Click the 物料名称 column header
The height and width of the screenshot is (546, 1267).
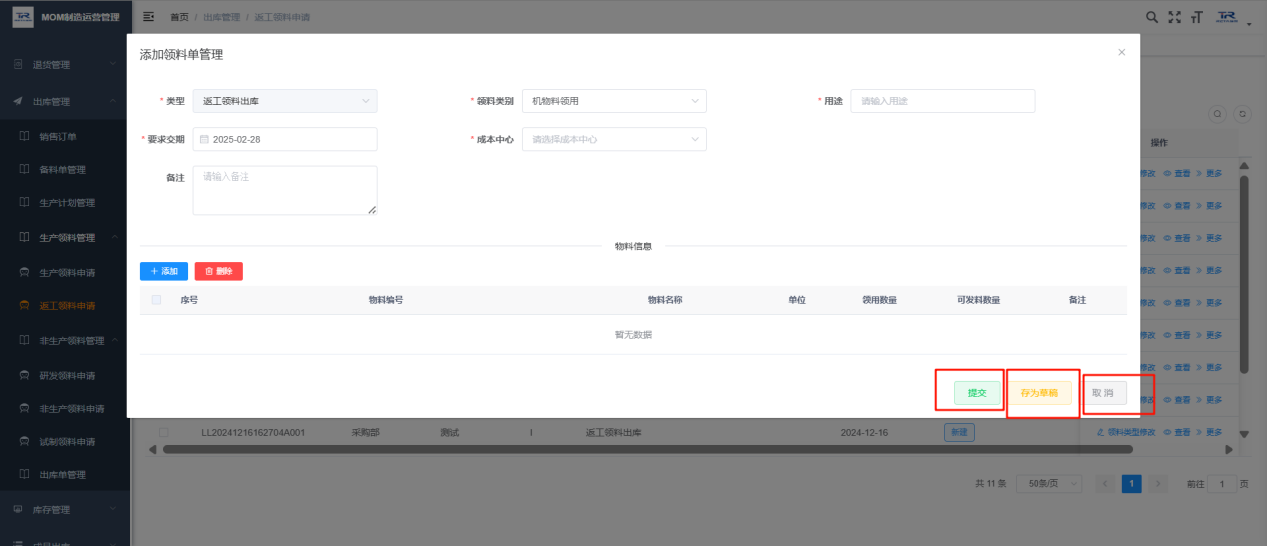coord(665,300)
